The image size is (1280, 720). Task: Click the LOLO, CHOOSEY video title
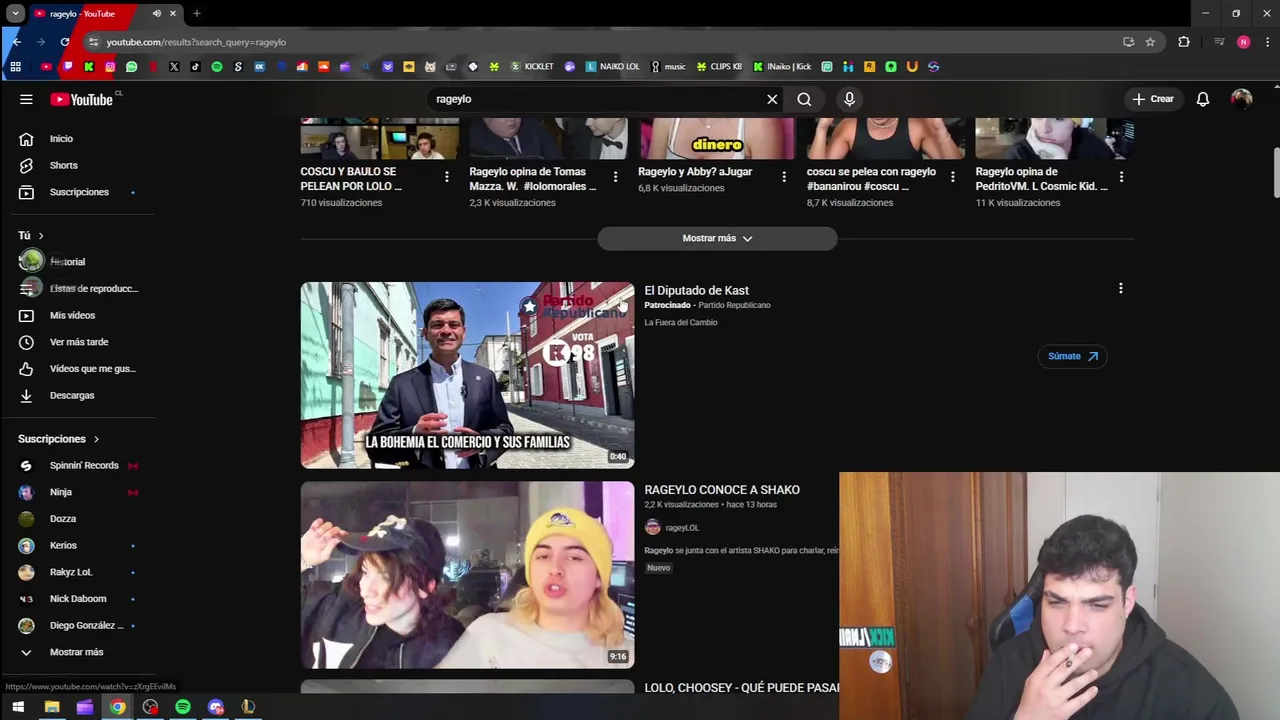[742, 688]
